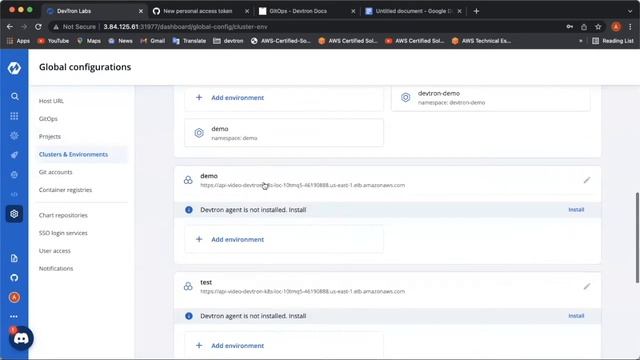Open YouTube bookmark
Screen dimensions: 640x360
pos(53,41)
